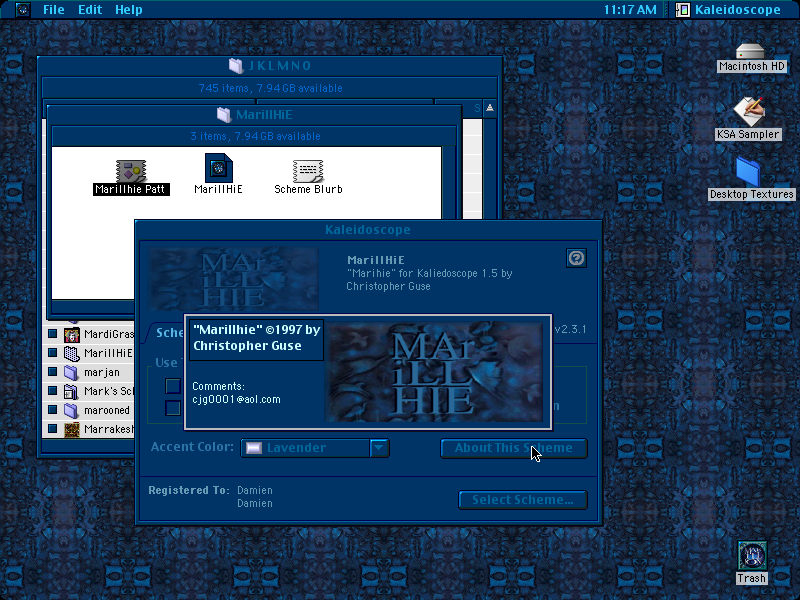Select the marooned folder icon in list
Screen dimensions: 800x600
click(x=71, y=410)
